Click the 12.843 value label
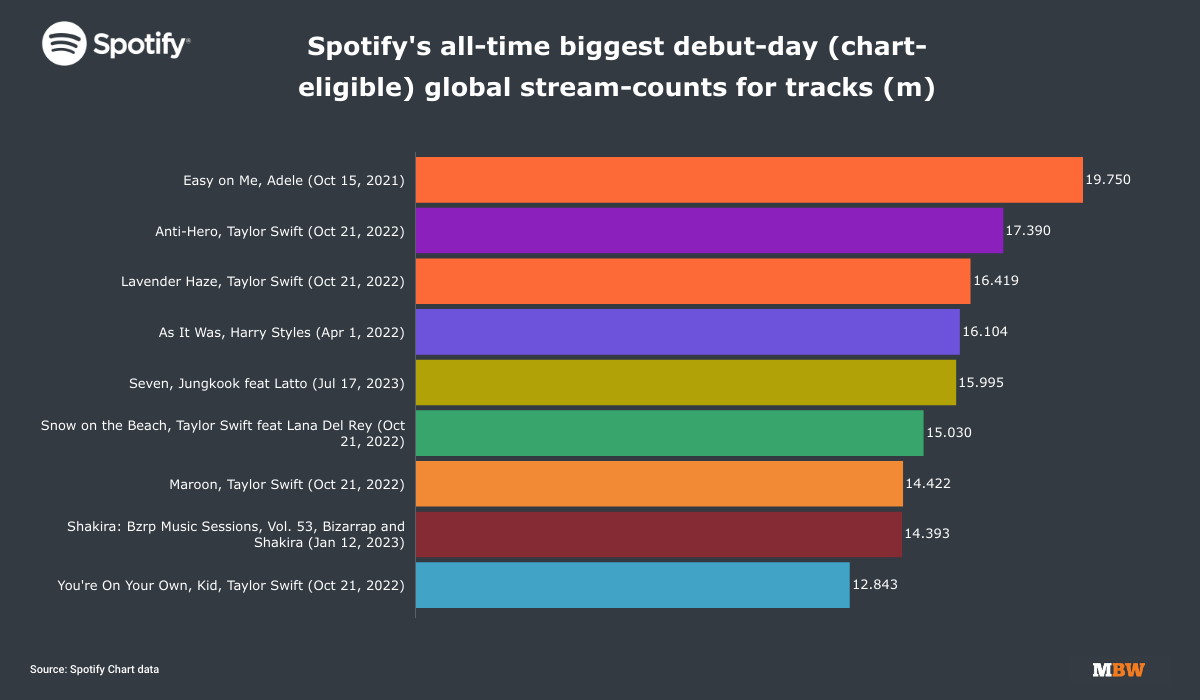 [875, 585]
